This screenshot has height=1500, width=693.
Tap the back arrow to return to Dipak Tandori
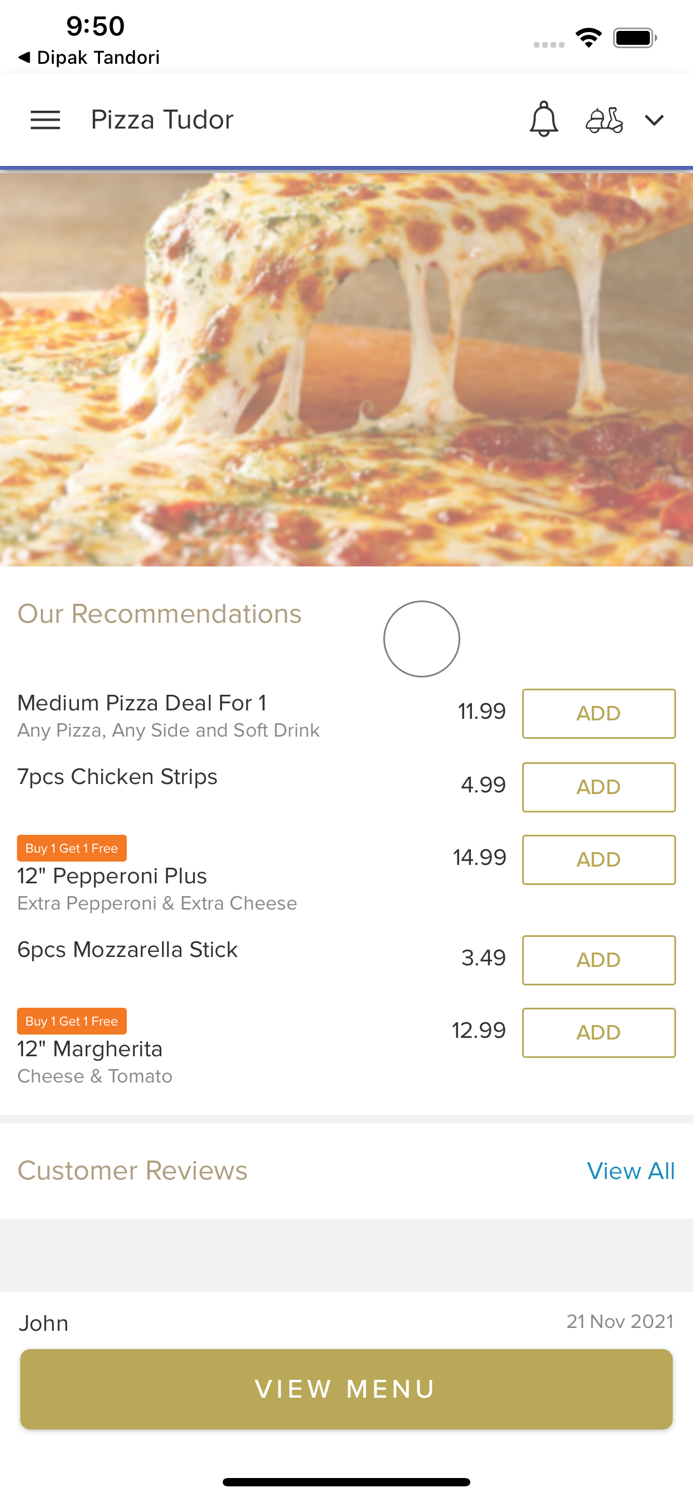(22, 57)
